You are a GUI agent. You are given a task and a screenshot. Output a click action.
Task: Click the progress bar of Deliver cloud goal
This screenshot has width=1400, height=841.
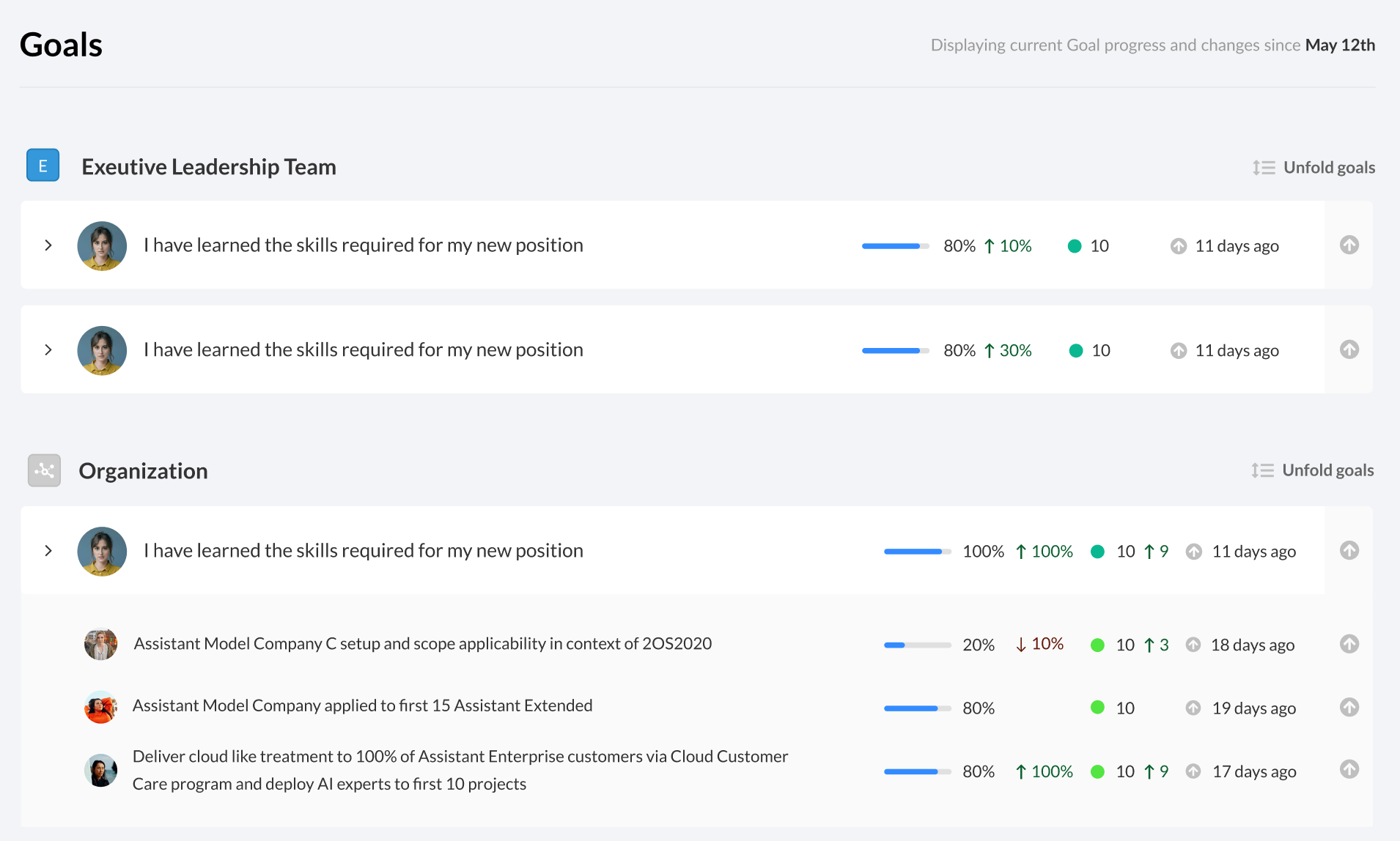pos(918,771)
